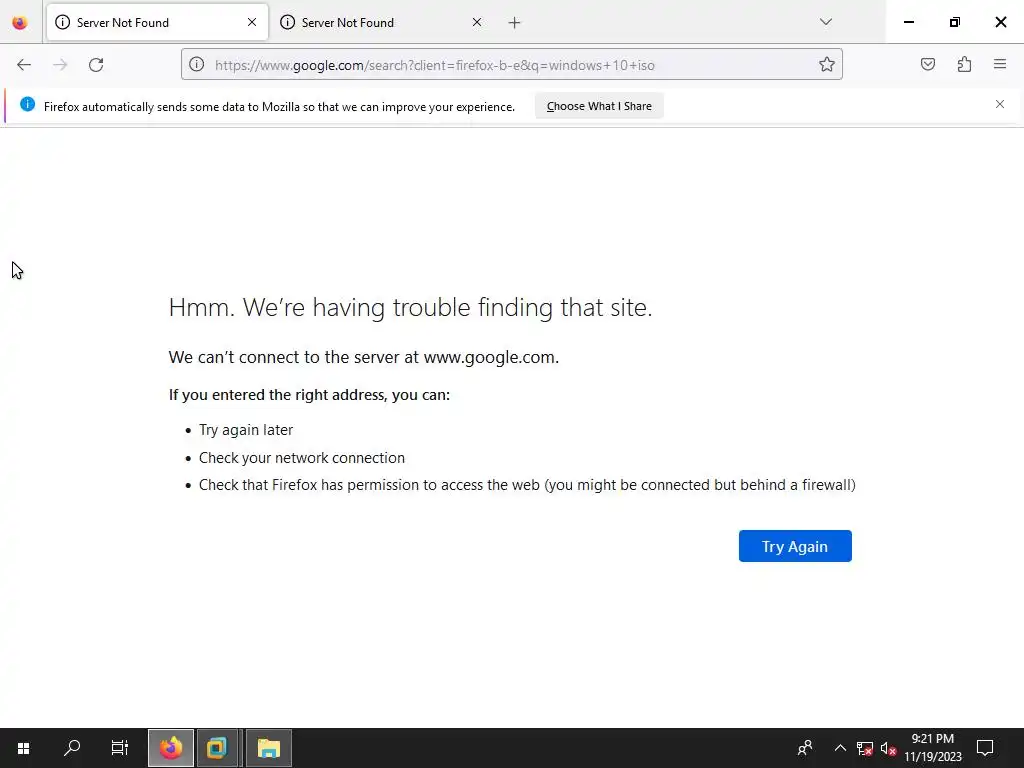
Task: Close the second Server Not Found tab
Action: [x=477, y=22]
